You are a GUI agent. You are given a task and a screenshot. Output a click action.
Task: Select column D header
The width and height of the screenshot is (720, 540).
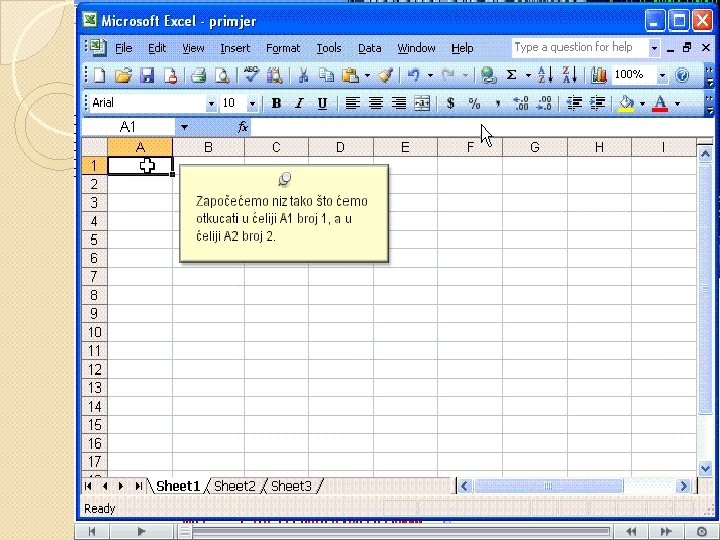340,147
